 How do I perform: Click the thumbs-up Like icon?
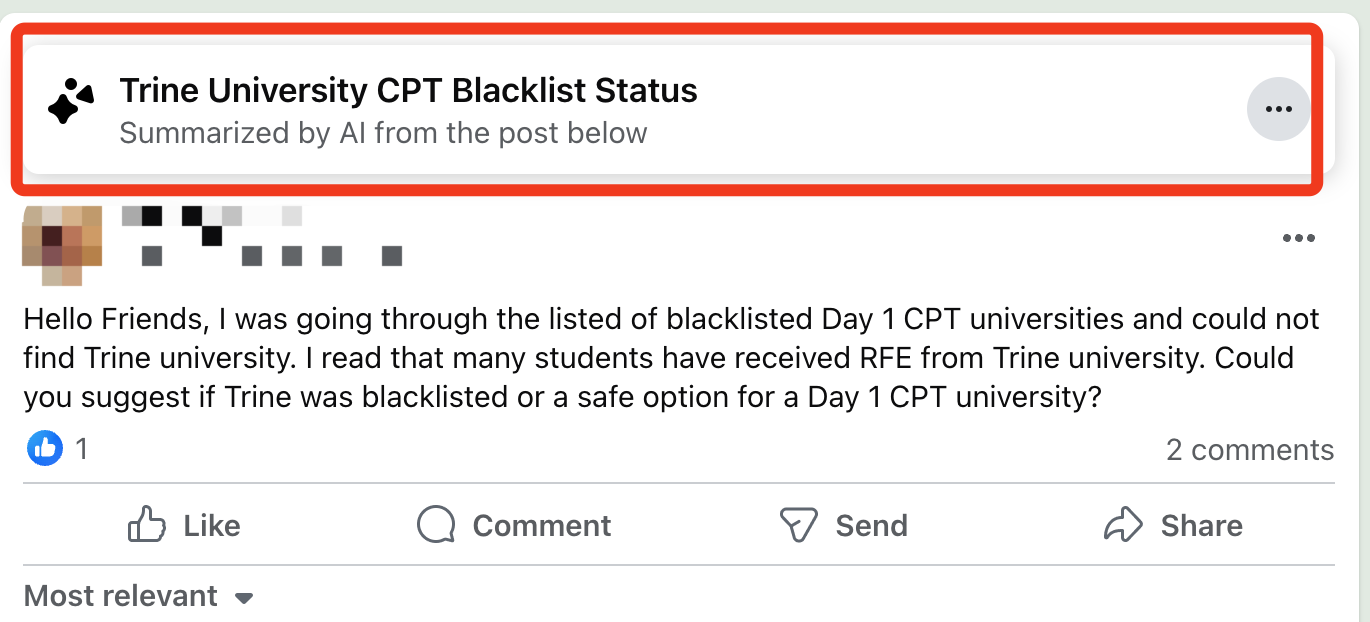(147, 525)
